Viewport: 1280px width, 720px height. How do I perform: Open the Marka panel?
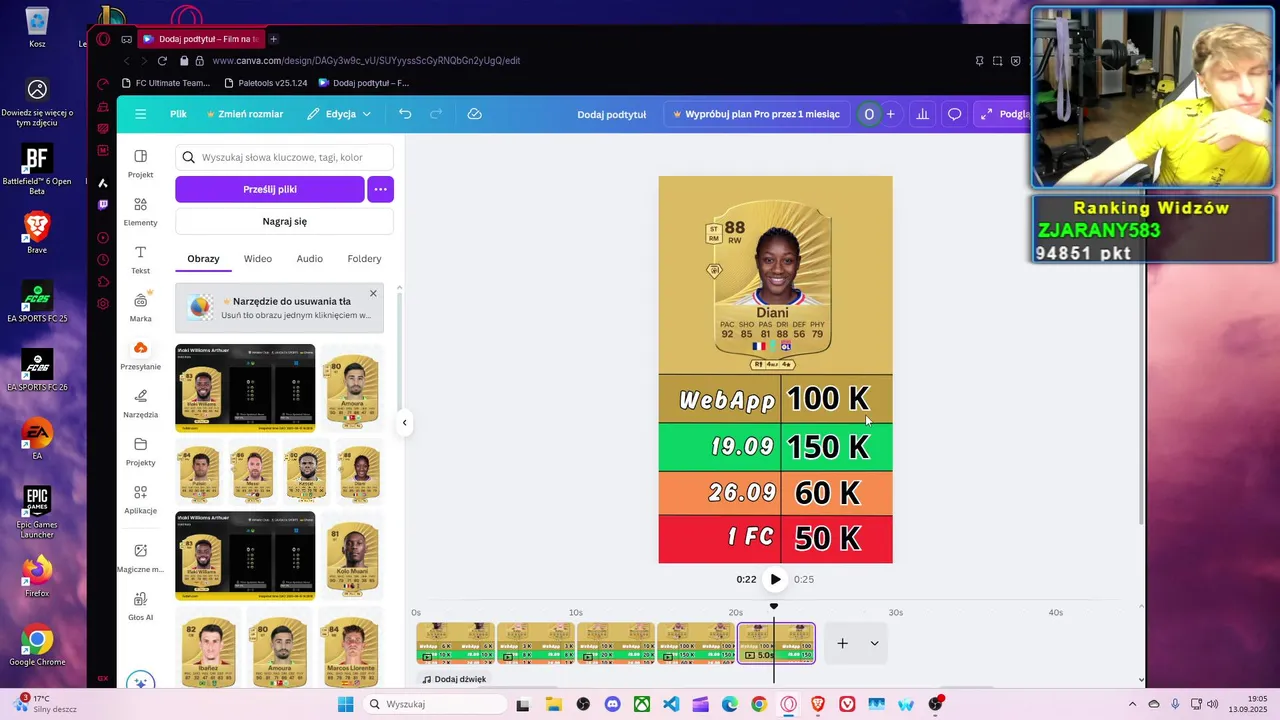(140, 307)
